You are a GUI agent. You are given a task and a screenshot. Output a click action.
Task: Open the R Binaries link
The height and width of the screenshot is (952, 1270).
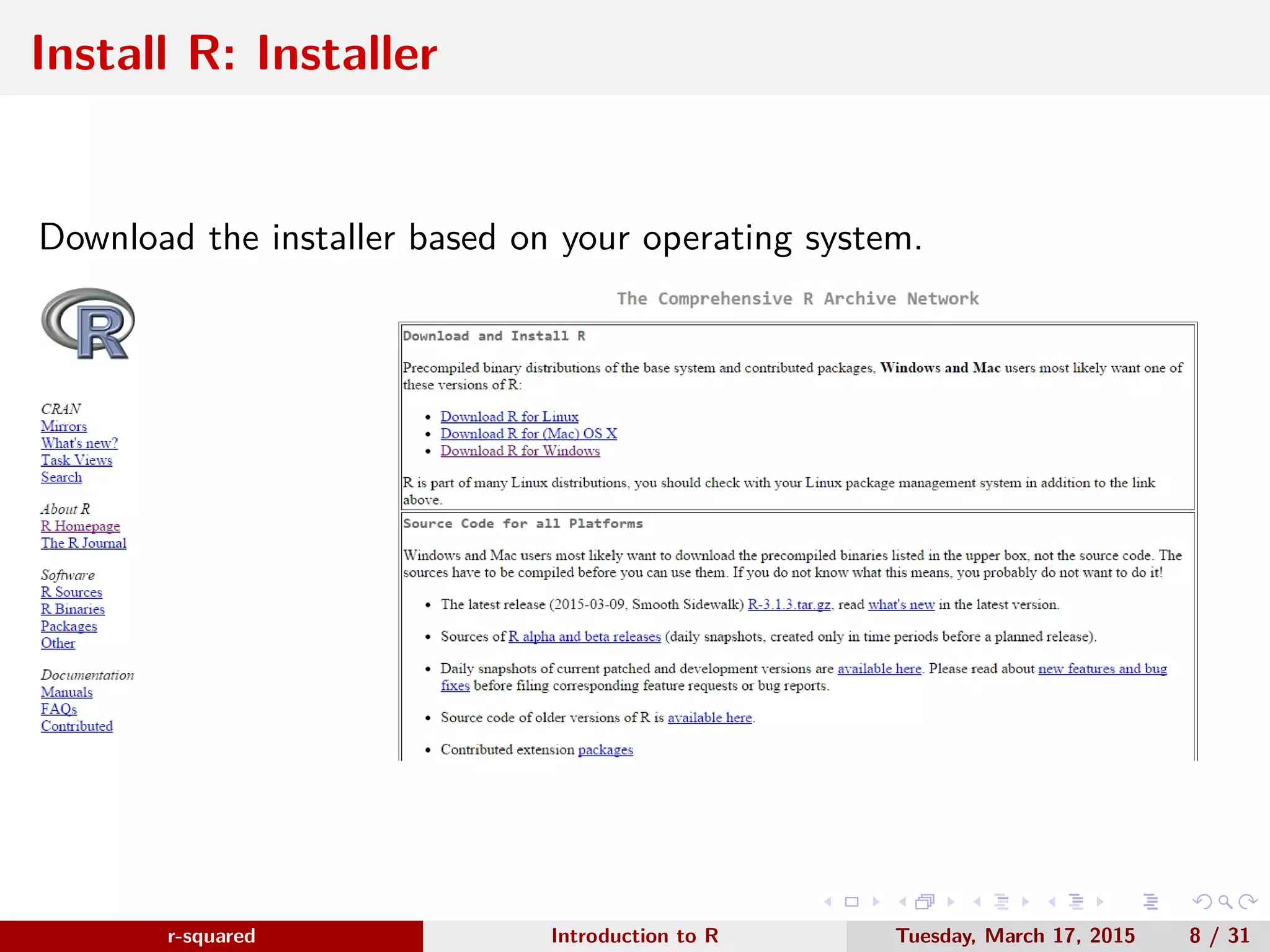coord(73,609)
